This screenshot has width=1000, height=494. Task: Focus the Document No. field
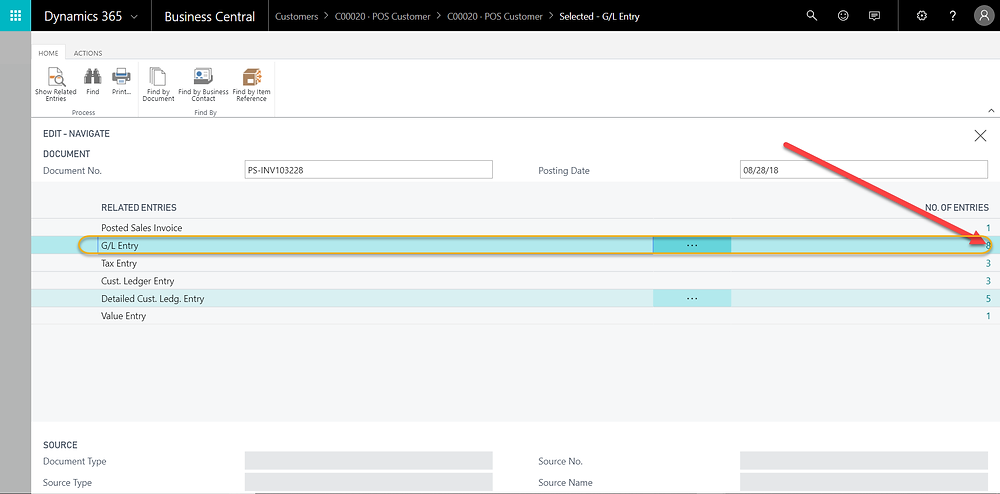pos(369,170)
